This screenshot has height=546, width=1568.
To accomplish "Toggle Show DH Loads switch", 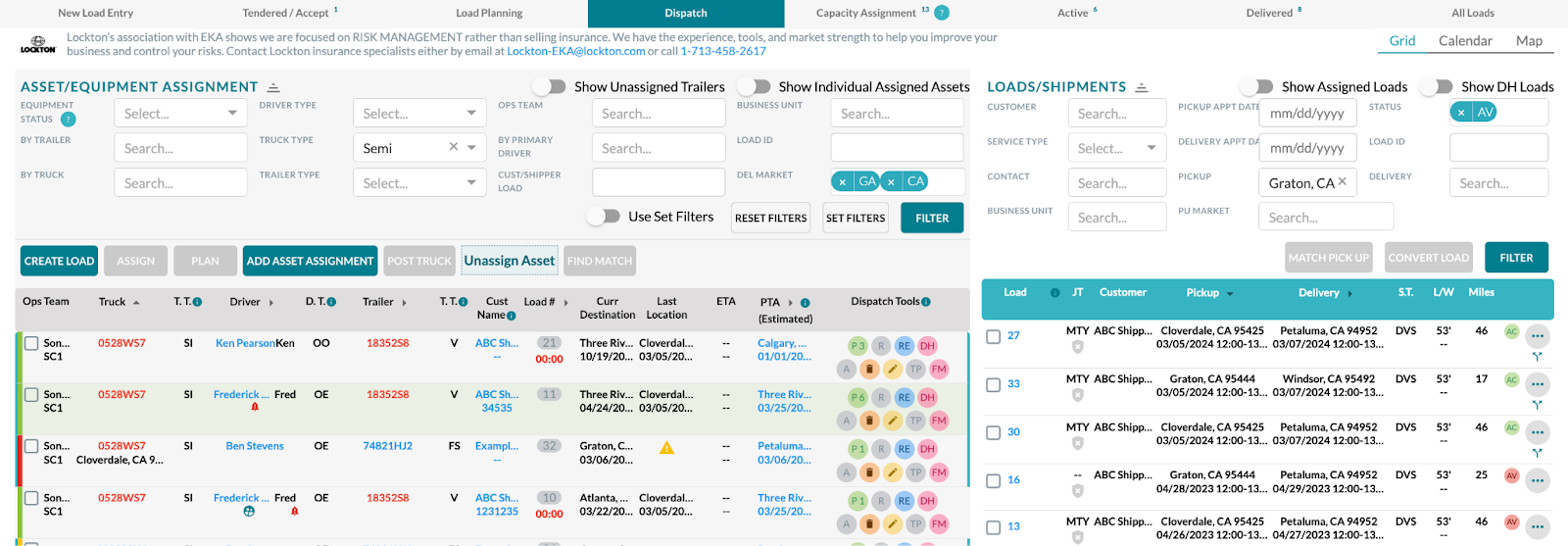I will click(1437, 86).
